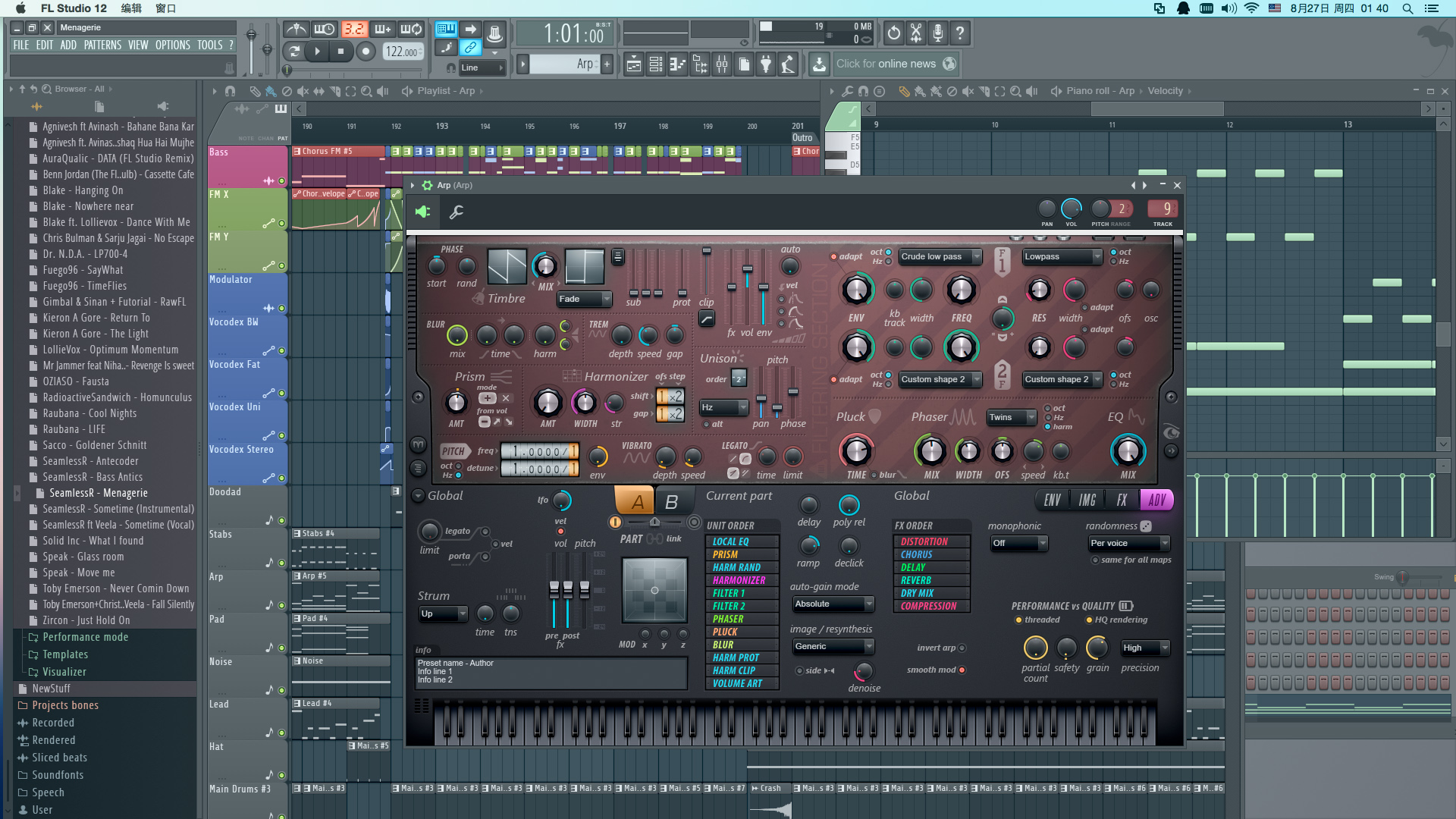Switch to the FX tab

[x=1122, y=500]
